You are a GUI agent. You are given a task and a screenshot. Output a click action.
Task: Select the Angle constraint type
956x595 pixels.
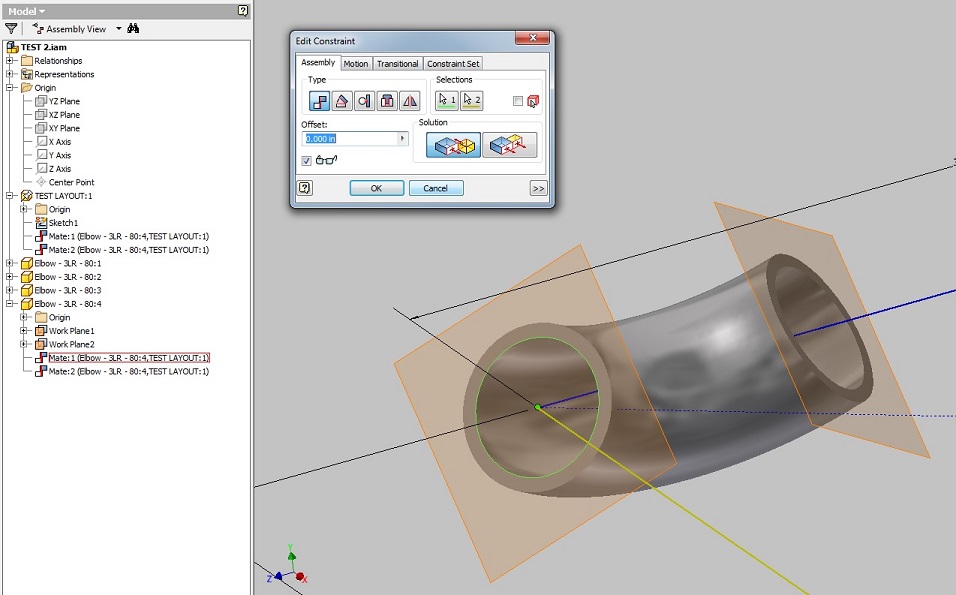[342, 100]
